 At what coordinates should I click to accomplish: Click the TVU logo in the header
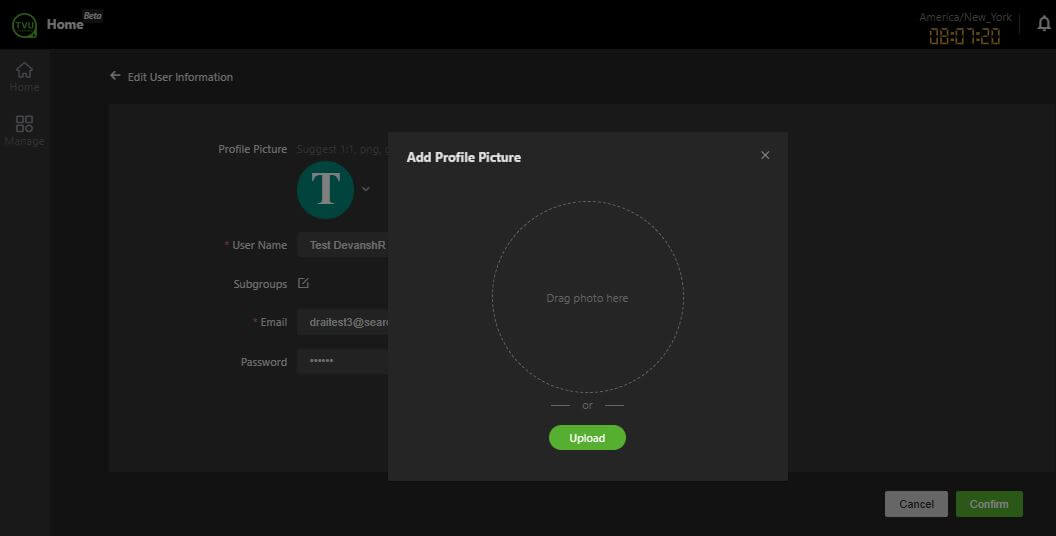[x=23, y=25]
